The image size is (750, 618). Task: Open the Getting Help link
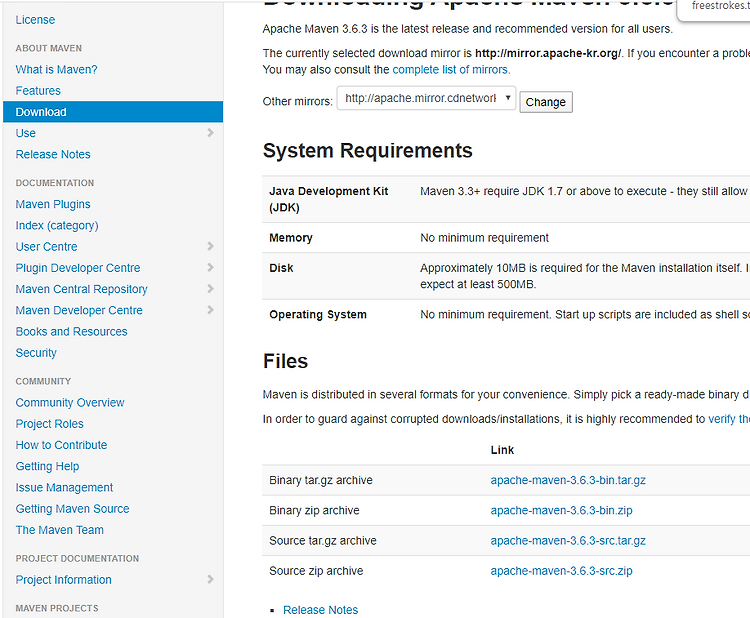pos(47,466)
